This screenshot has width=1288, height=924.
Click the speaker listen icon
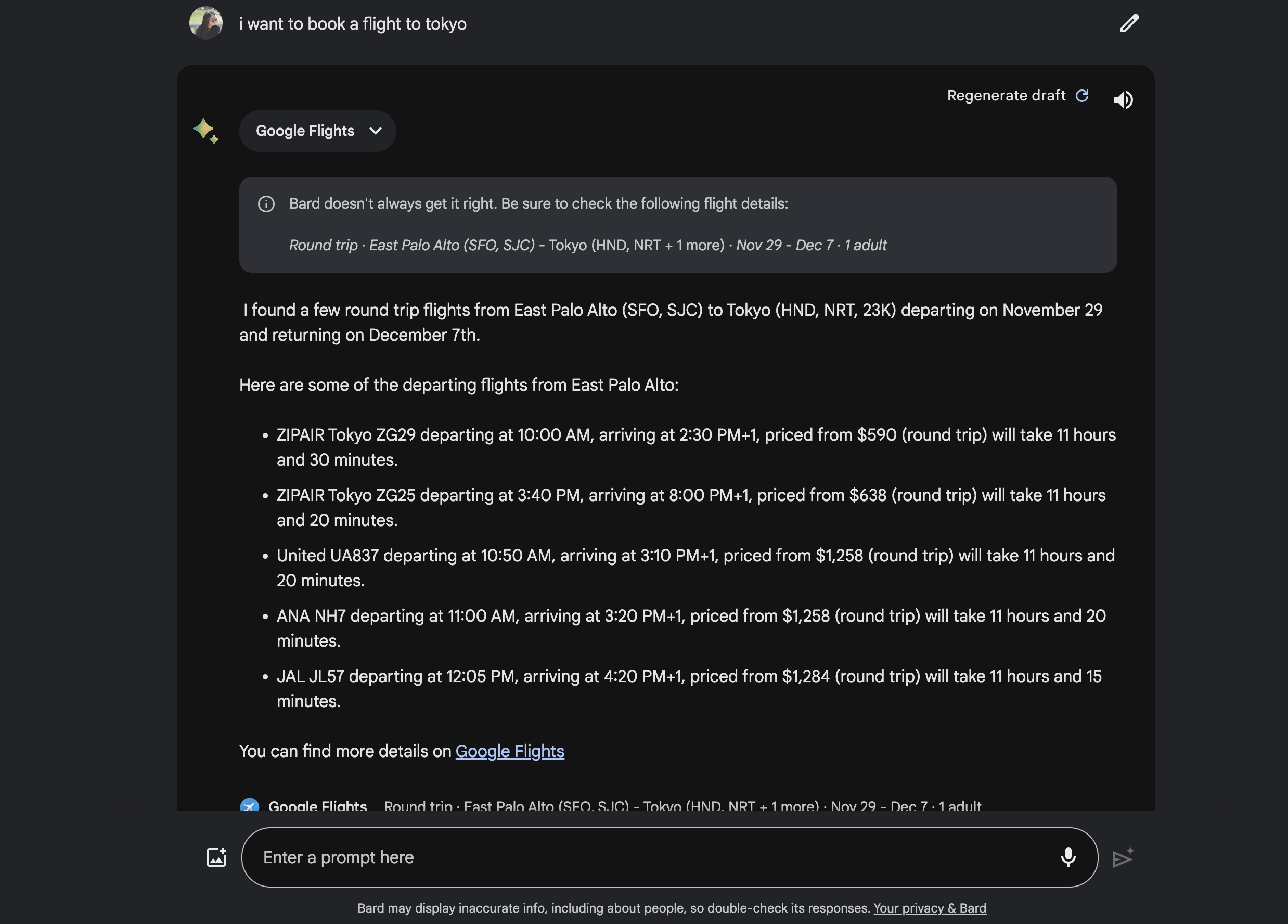tap(1123, 100)
